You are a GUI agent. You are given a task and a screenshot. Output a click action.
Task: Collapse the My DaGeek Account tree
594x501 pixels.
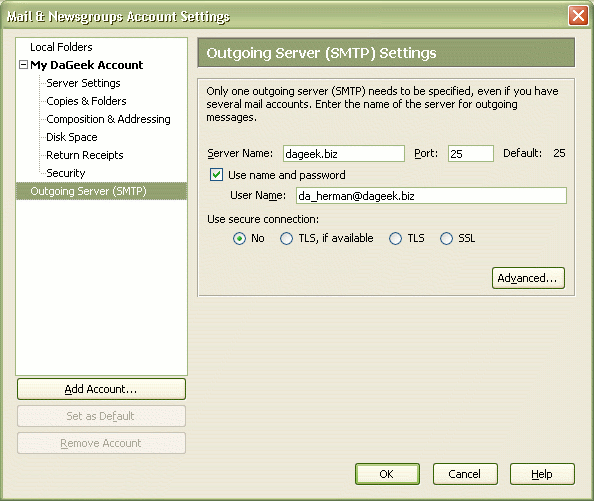[23, 65]
